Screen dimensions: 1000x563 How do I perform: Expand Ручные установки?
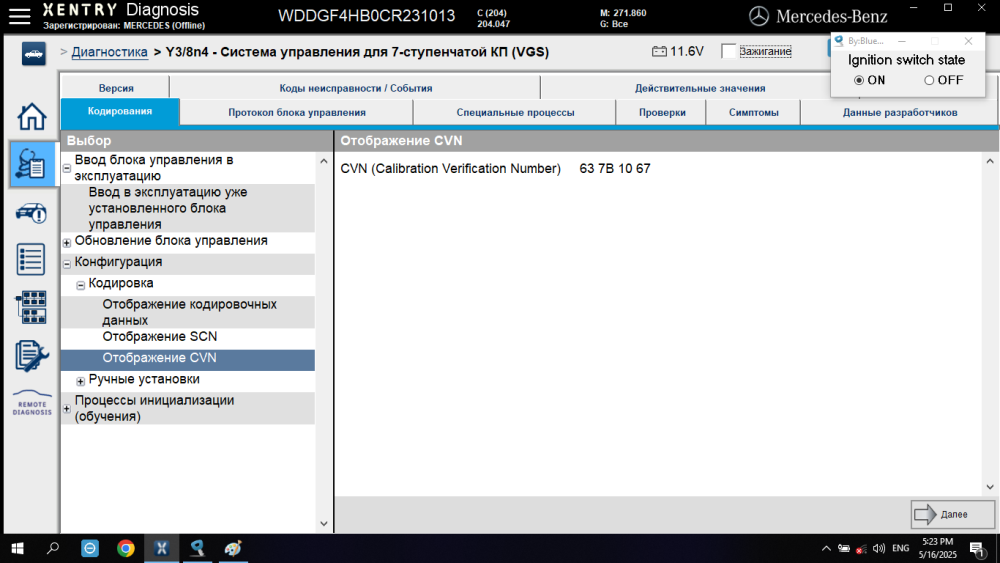point(80,381)
